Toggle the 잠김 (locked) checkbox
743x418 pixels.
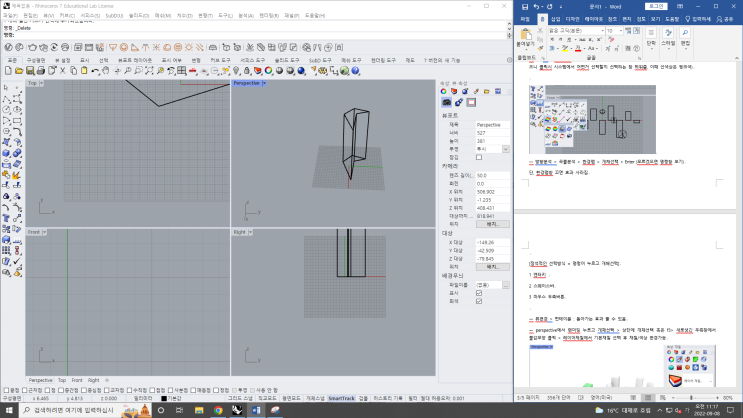[479, 157]
